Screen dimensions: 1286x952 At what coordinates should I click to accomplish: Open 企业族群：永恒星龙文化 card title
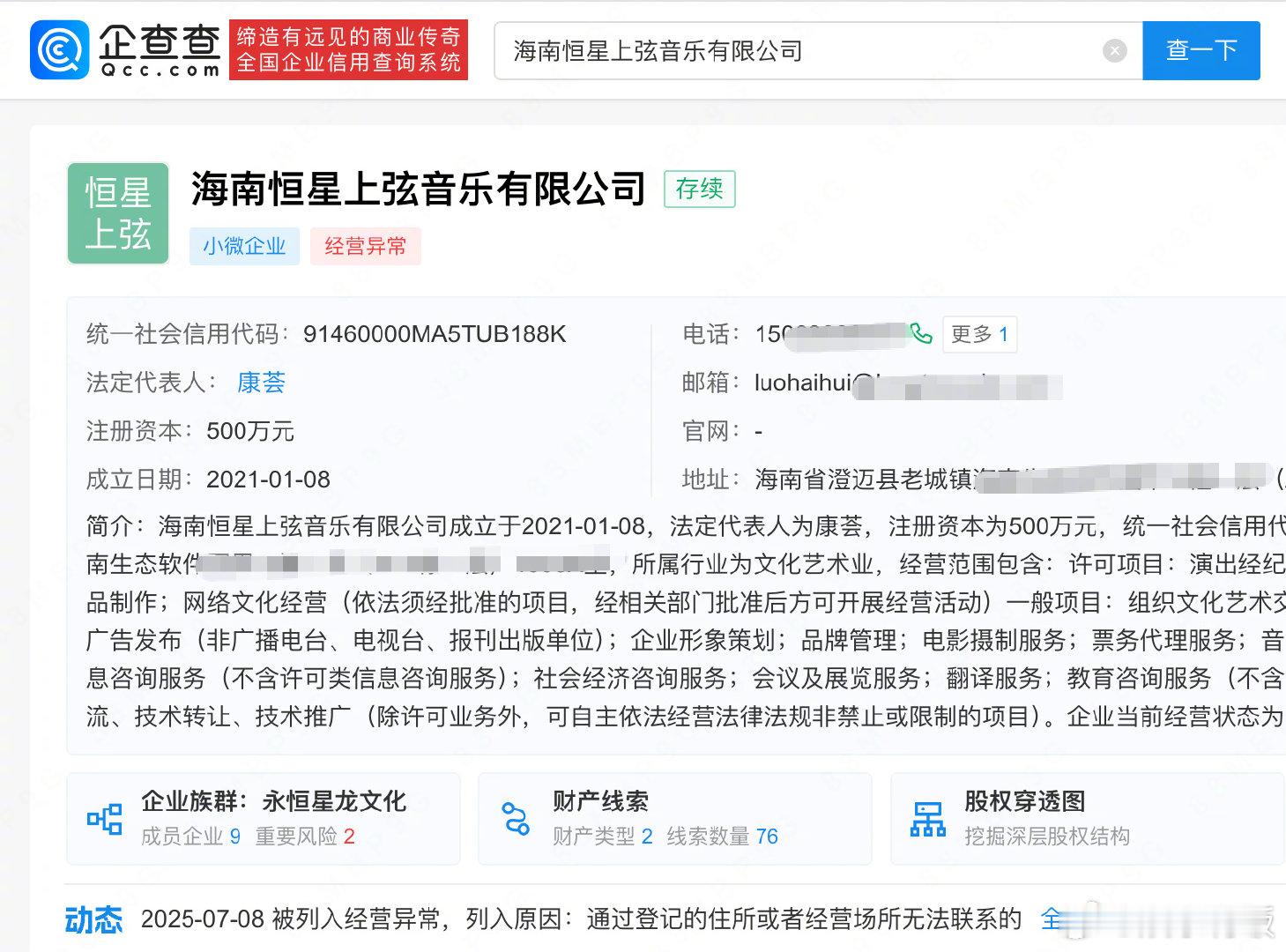tap(273, 801)
